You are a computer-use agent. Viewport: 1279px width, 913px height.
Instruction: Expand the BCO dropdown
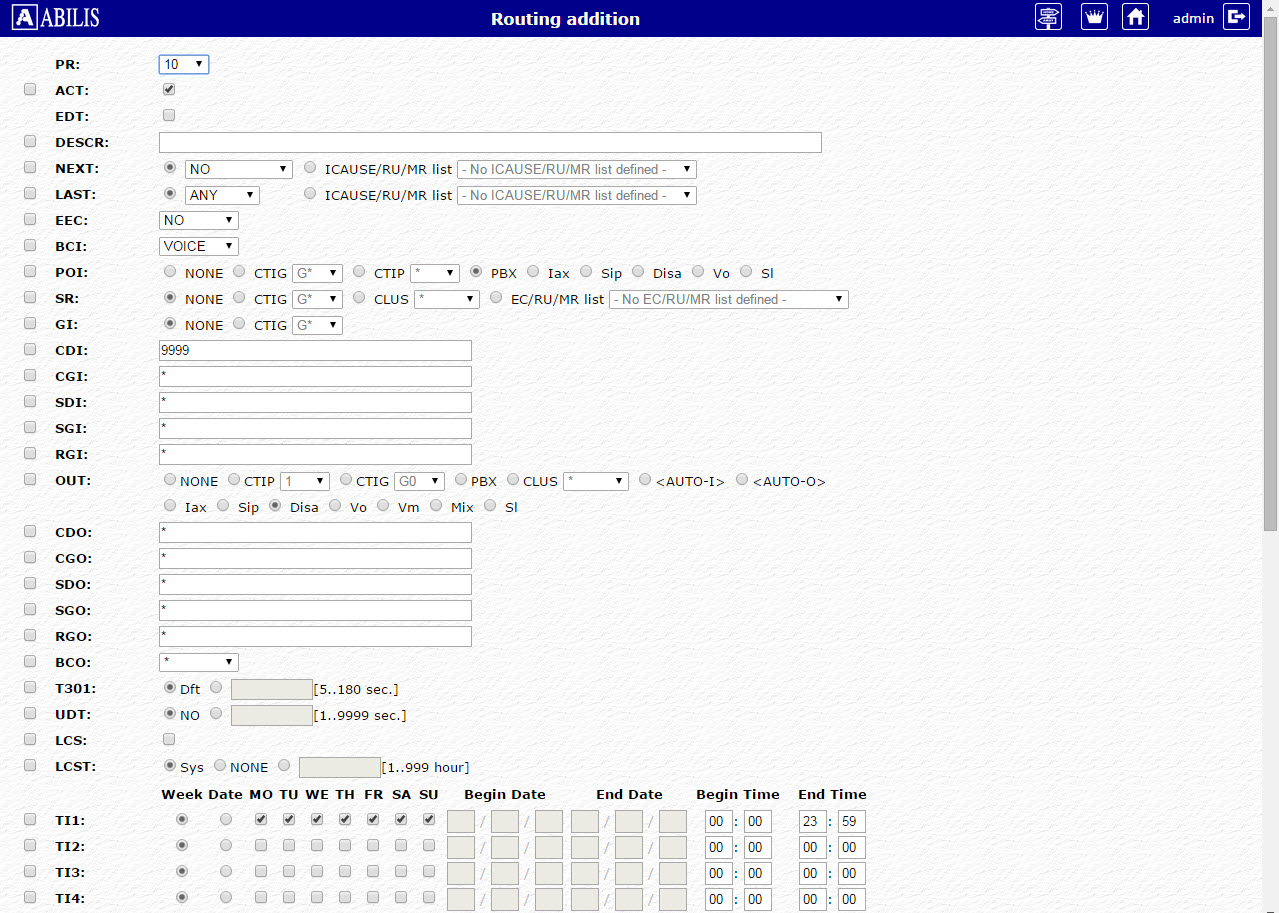(199, 662)
